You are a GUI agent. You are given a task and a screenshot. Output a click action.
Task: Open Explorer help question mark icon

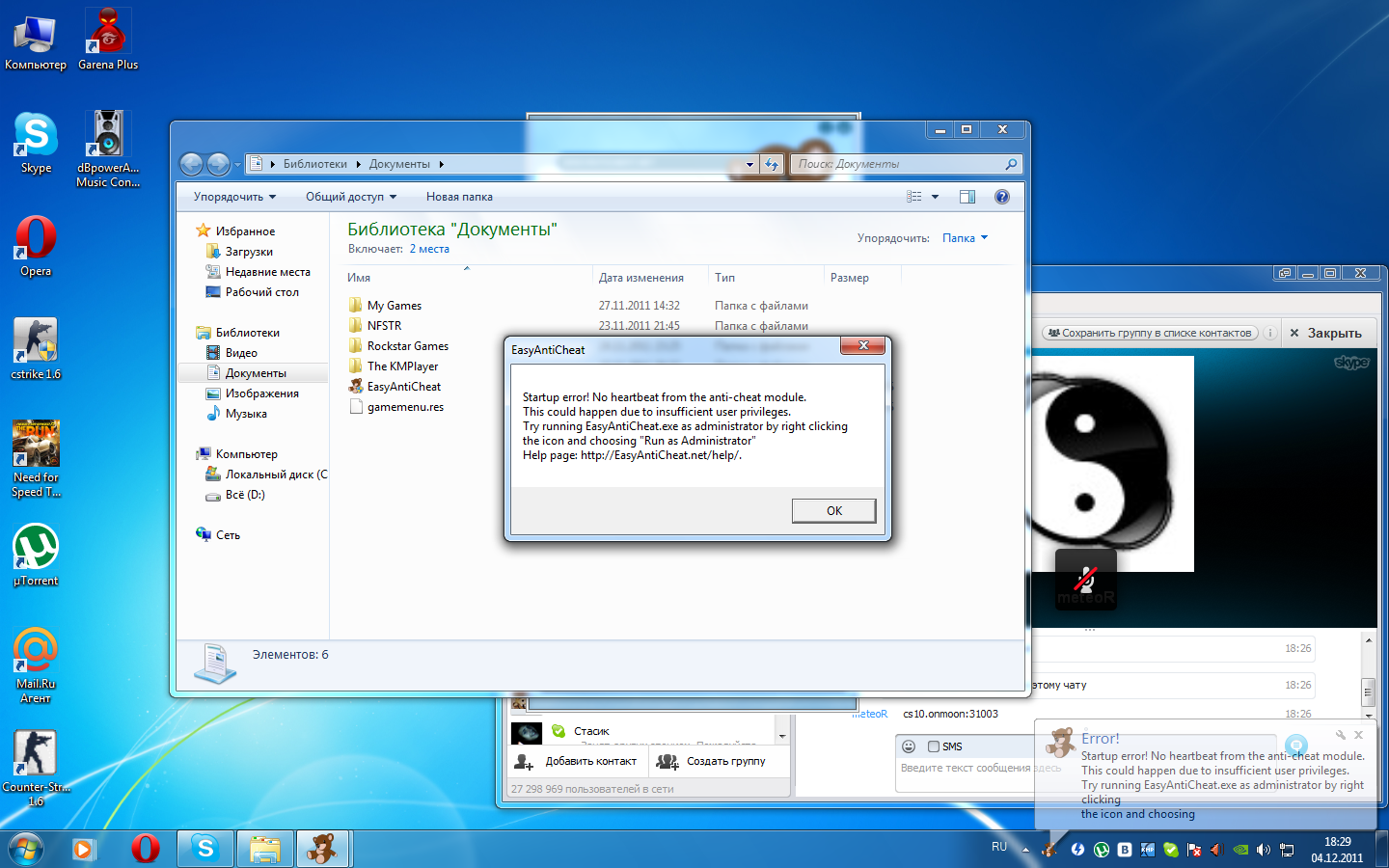1002,197
